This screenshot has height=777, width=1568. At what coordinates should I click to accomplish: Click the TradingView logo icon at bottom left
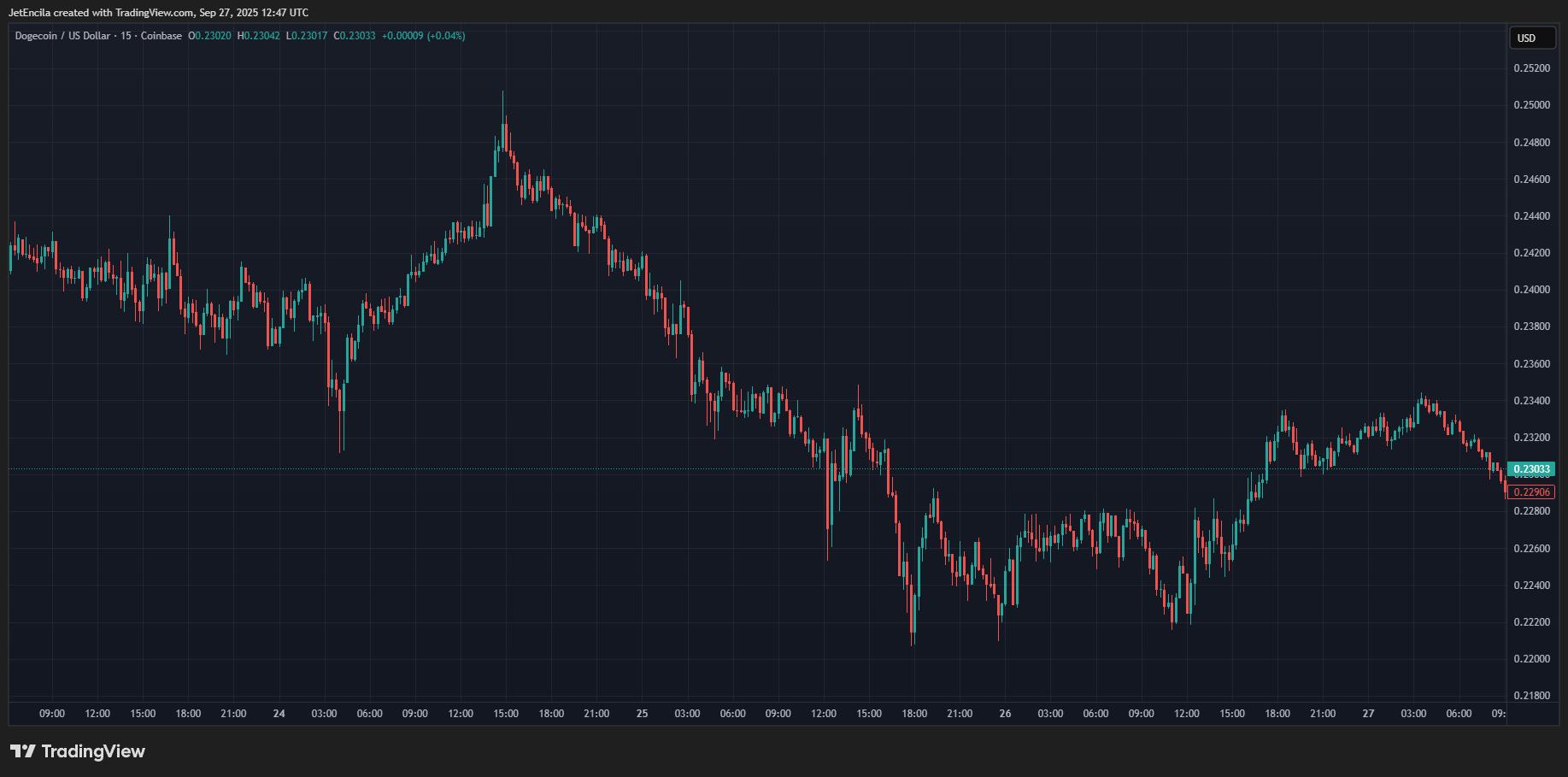click(x=23, y=751)
